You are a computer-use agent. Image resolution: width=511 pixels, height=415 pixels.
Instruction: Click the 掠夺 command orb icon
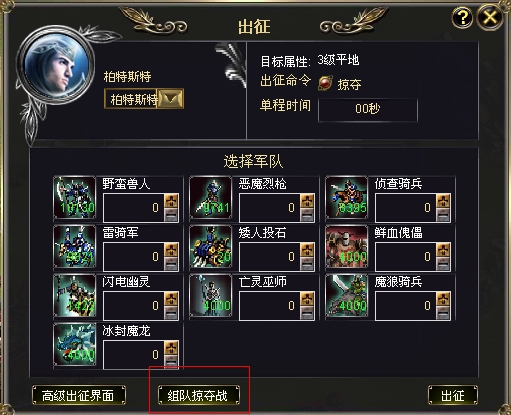pyautogui.click(x=325, y=83)
